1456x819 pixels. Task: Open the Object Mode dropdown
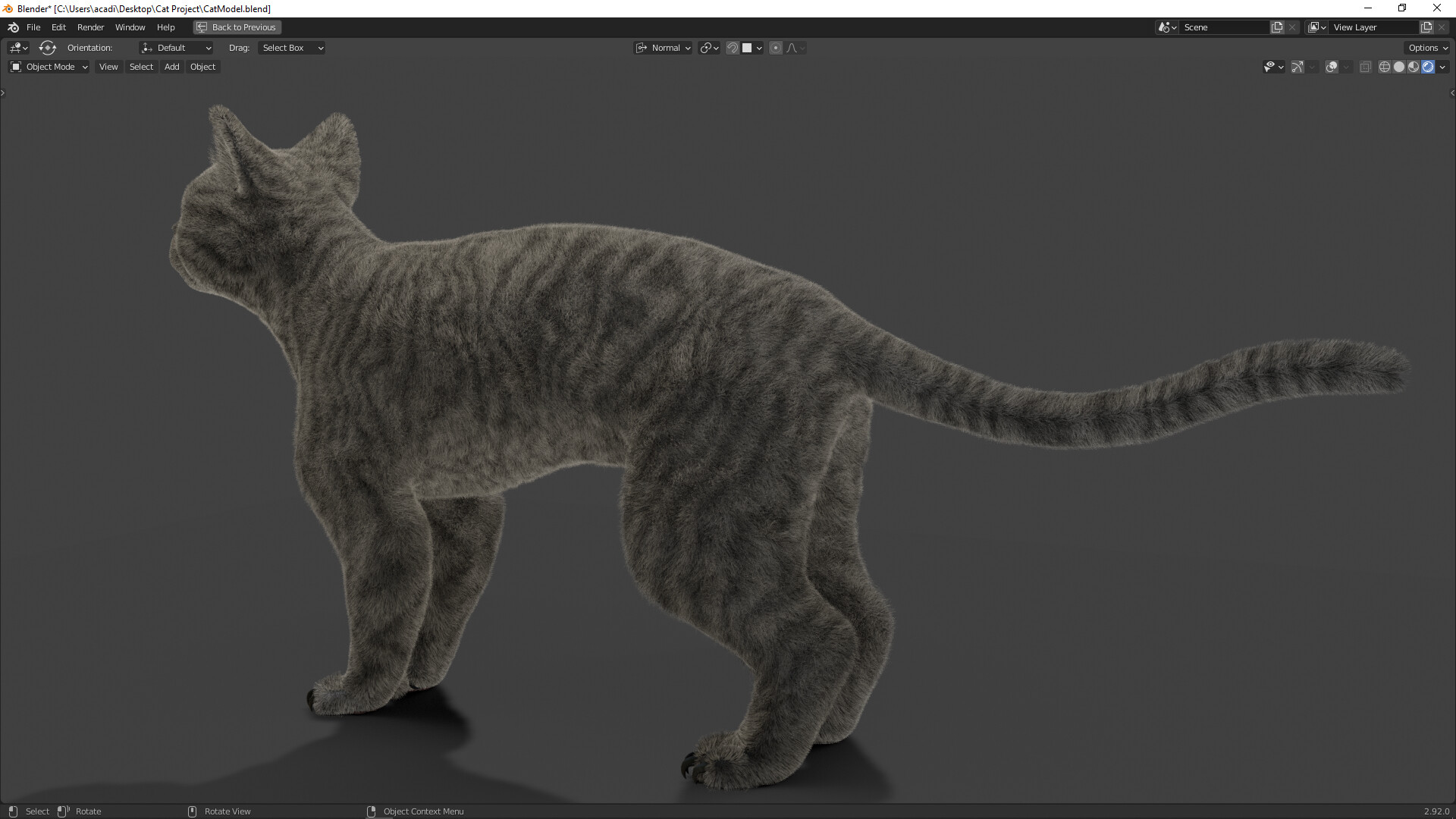click(x=48, y=67)
